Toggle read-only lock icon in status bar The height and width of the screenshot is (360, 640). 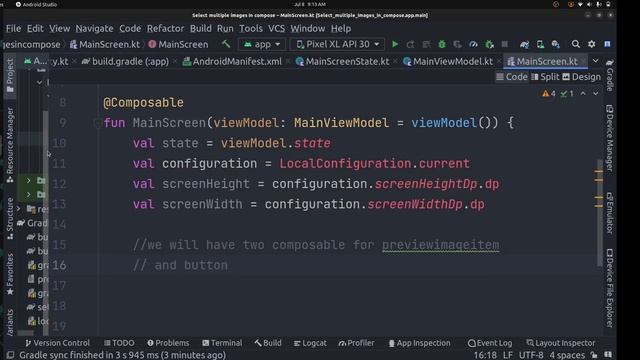point(594,355)
